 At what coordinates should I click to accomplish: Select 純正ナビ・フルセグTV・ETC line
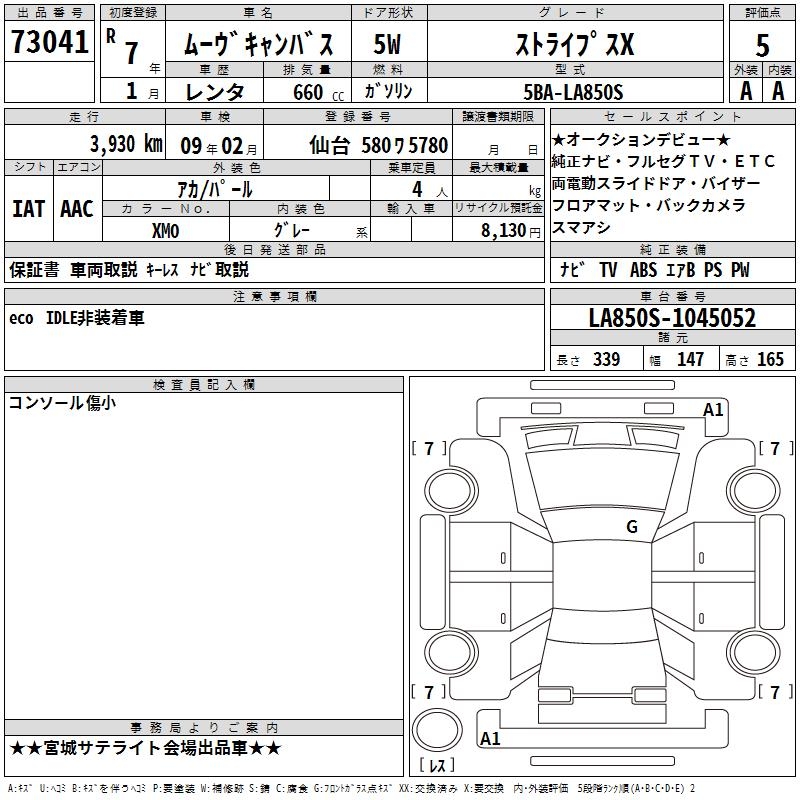[x=663, y=161]
